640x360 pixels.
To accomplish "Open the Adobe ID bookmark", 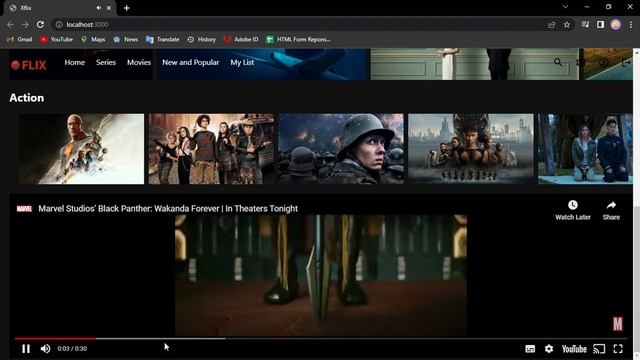I will tap(241, 39).
